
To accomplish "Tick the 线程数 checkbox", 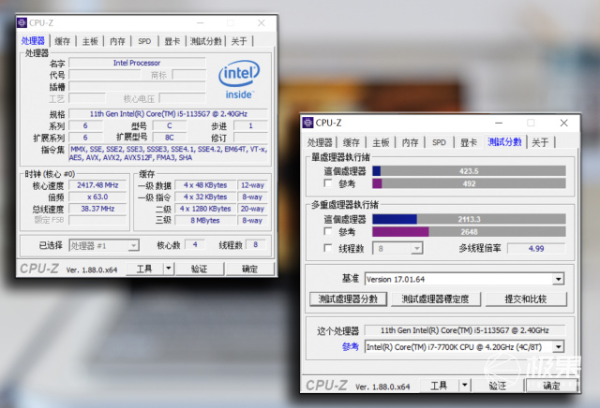I will [x=328, y=248].
